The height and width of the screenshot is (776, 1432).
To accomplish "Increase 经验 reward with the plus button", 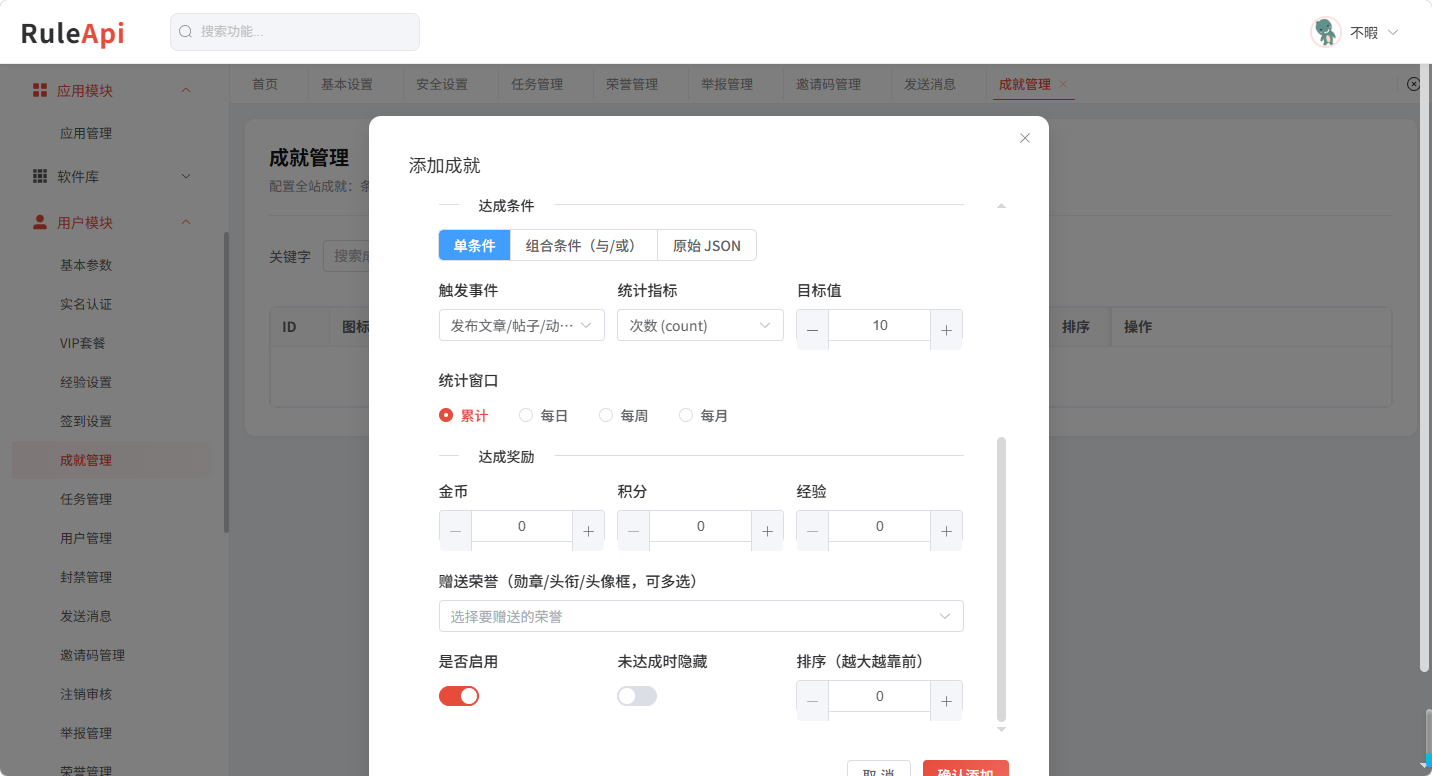I will (946, 531).
